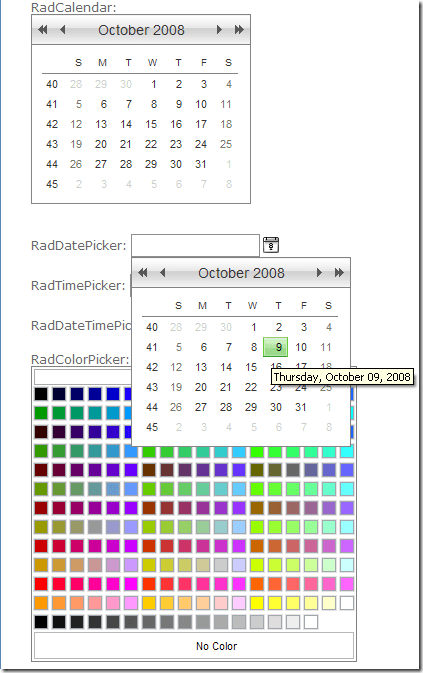Screen dimensions: 423x673
Task: Click October 2008 title in date picker popup
Action: 241,273
